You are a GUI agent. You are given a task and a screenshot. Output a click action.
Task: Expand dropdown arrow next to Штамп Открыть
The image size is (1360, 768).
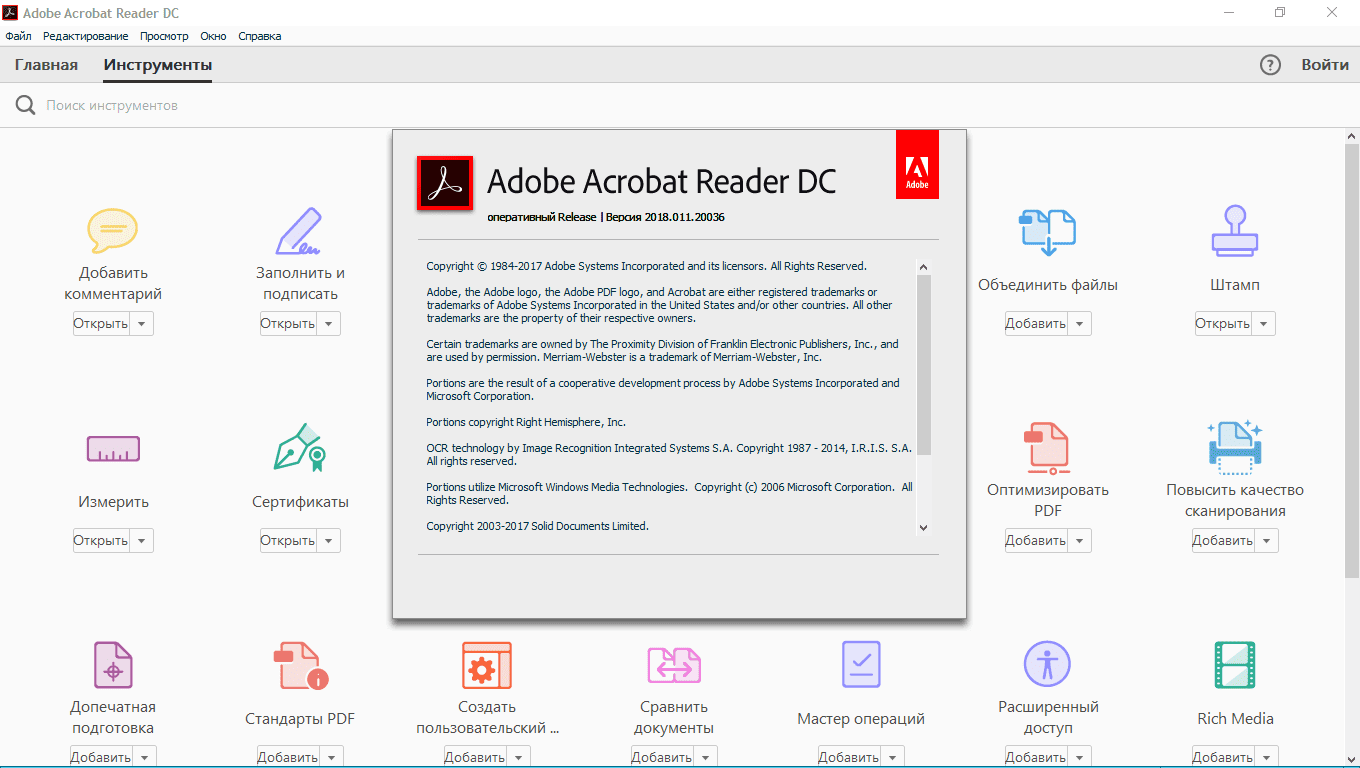coord(1263,324)
